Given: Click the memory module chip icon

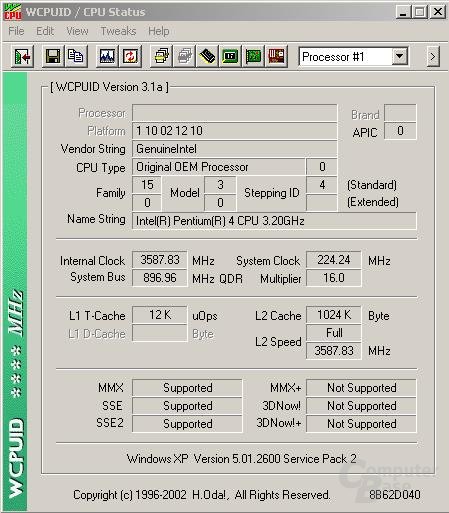Looking at the screenshot, I should click(207, 57).
